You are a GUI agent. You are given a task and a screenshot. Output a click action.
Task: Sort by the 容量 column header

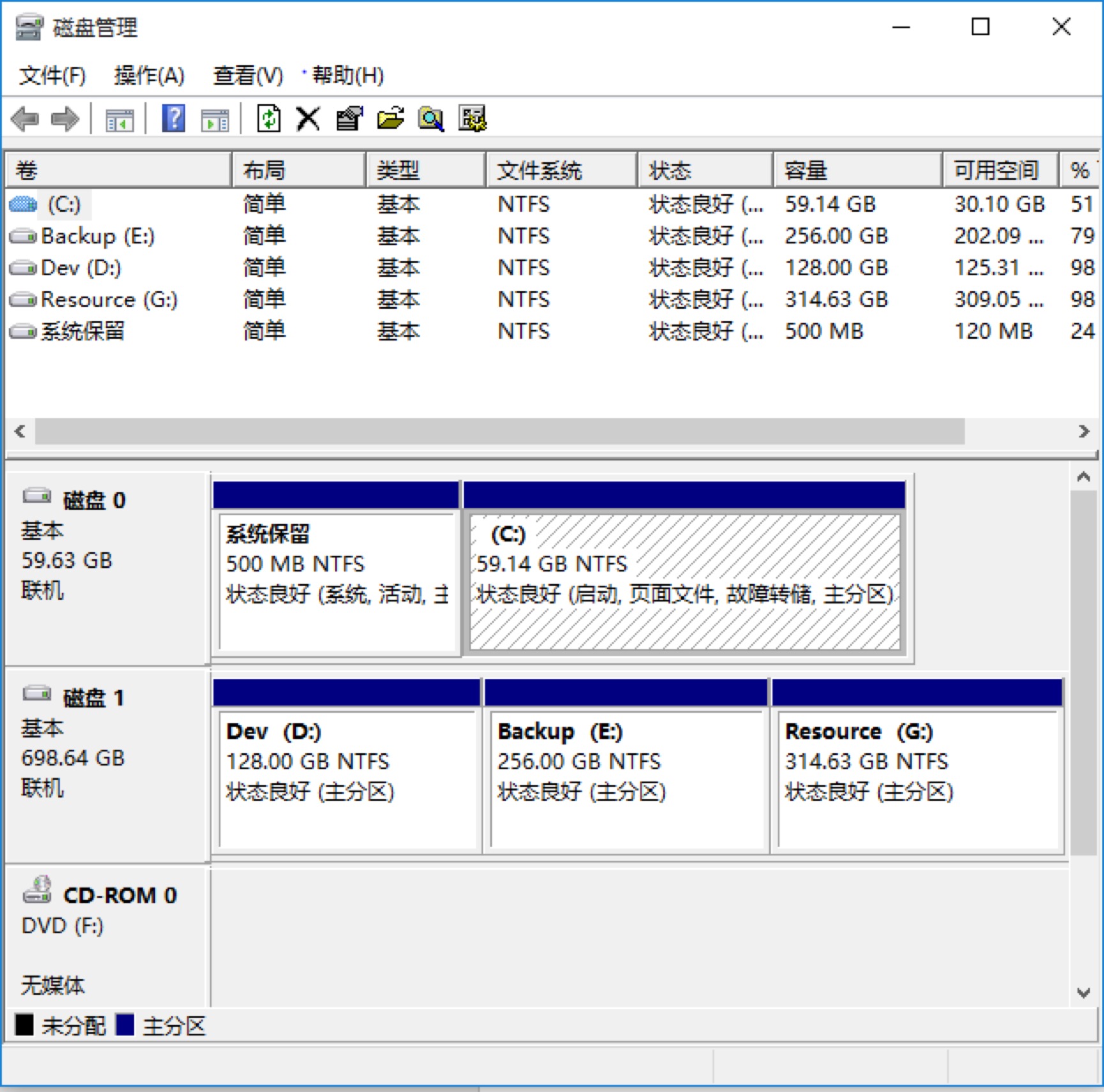pyautogui.click(x=858, y=170)
